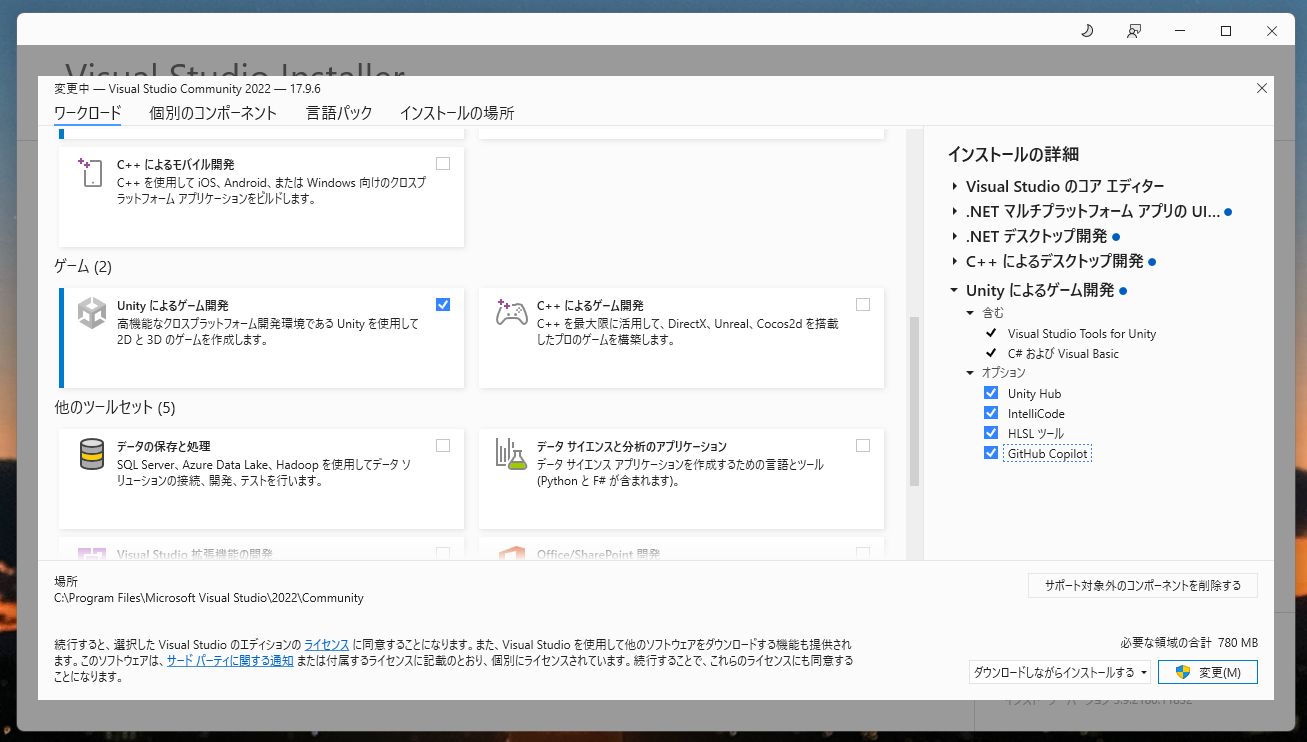Click the shield icon on the 変更 button

1183,672
